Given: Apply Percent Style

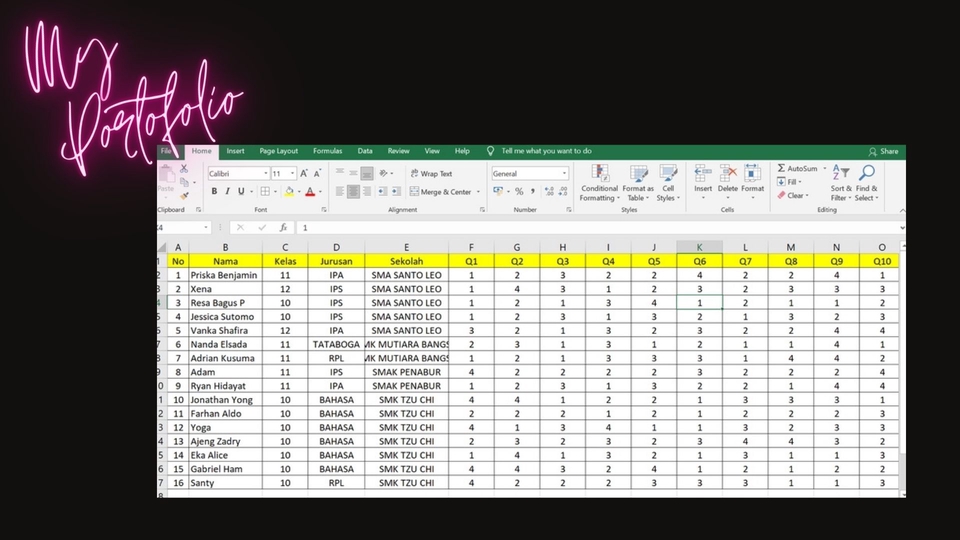Looking at the screenshot, I should click(519, 192).
